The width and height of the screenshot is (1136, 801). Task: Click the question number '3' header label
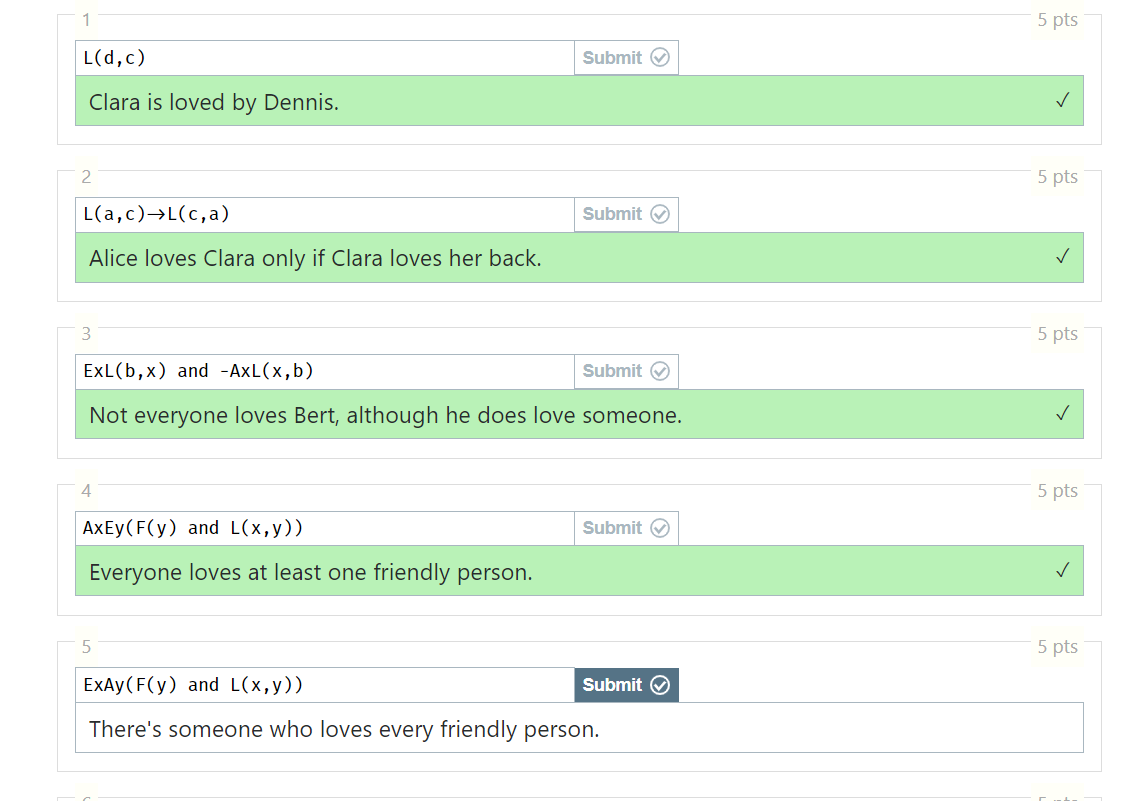coord(86,333)
